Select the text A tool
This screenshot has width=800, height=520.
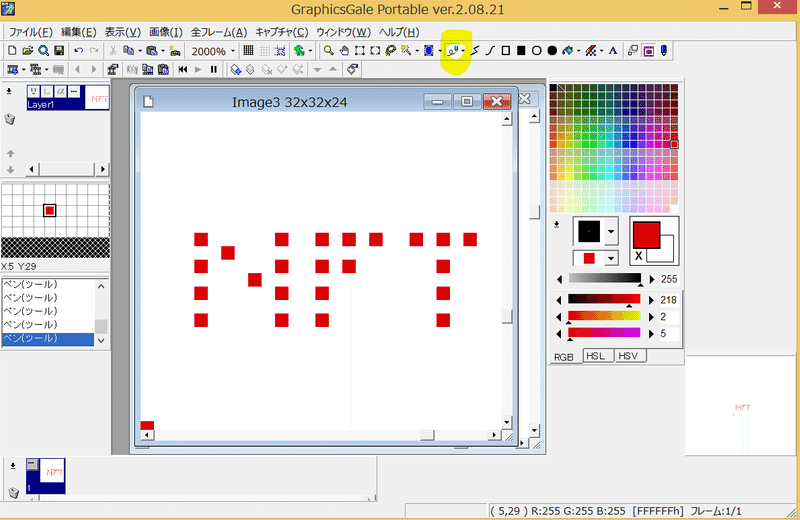pyautogui.click(x=613, y=51)
